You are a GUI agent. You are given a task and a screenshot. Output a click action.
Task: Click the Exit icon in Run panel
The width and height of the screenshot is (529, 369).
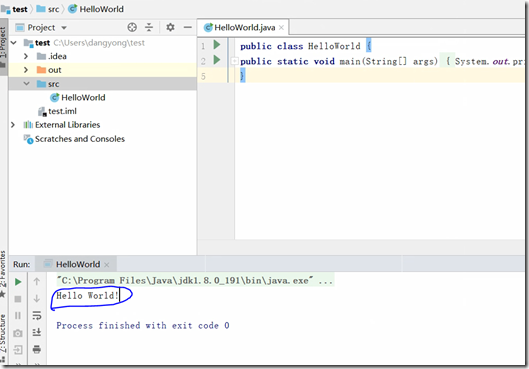click(x=18, y=350)
